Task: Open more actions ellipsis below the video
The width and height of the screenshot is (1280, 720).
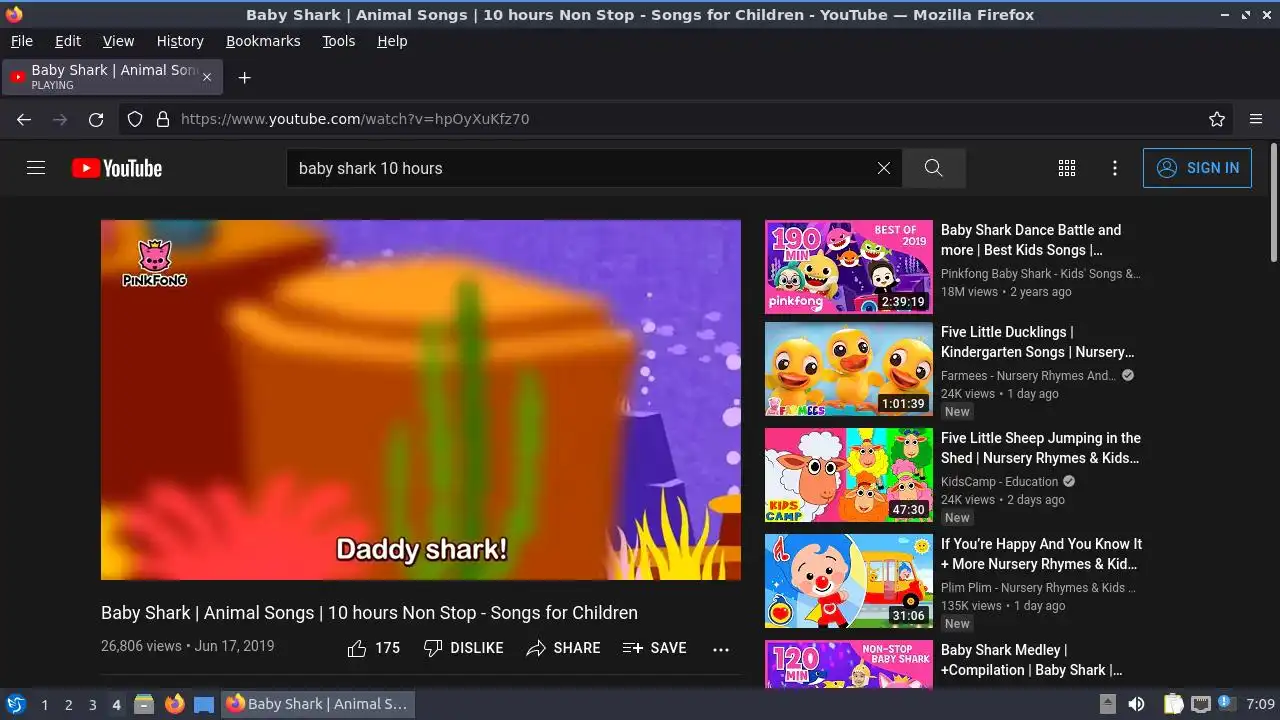Action: pos(721,649)
